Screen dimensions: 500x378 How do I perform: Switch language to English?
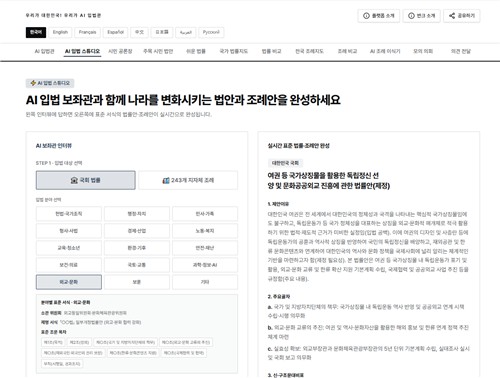[60, 32]
